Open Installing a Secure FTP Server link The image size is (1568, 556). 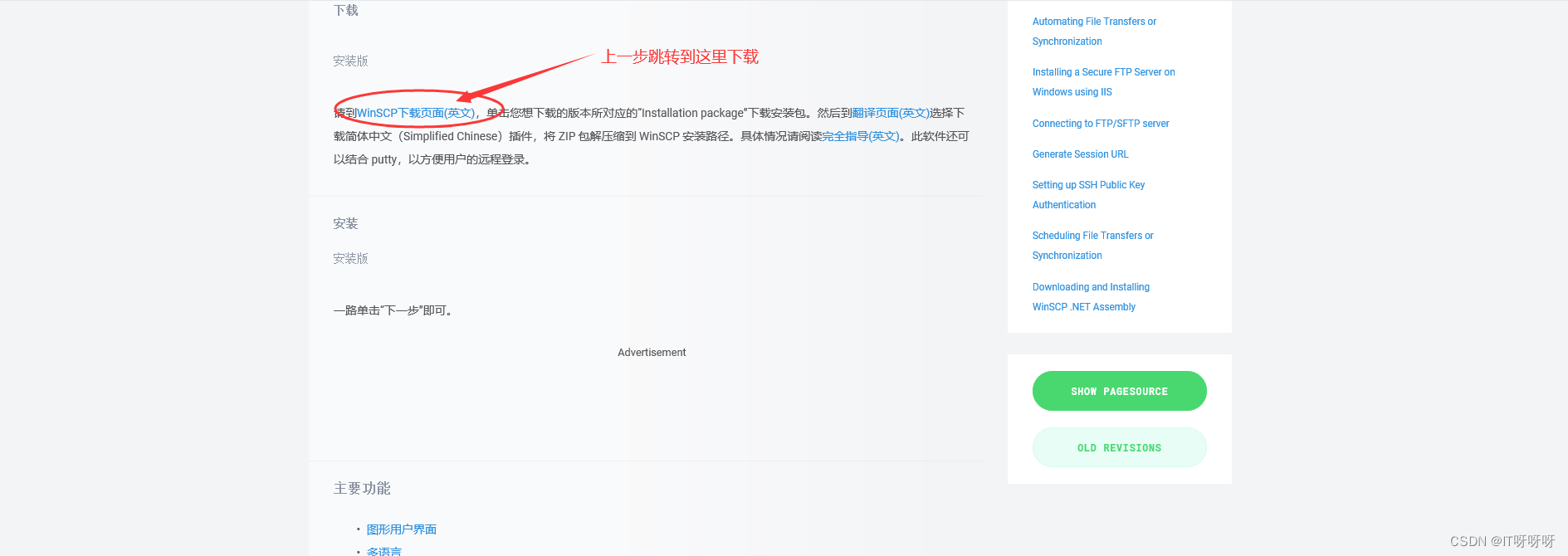tap(1103, 82)
